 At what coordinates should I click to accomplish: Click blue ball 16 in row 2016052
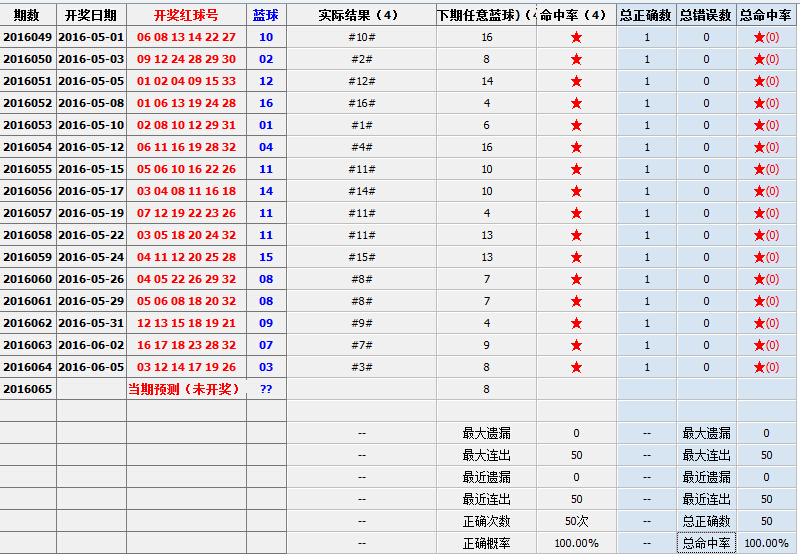point(266,103)
